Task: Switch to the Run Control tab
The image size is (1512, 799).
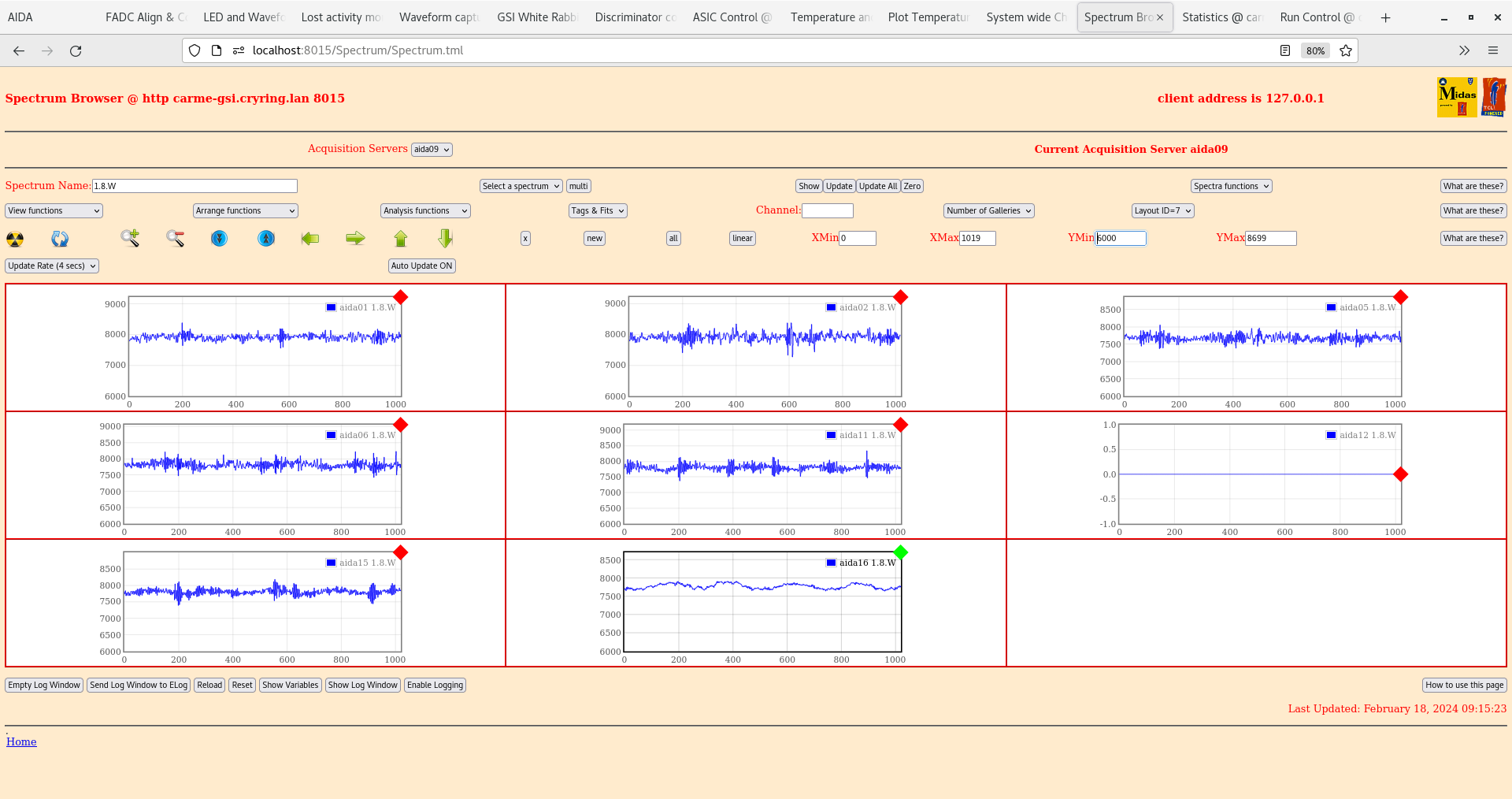Action: tap(1316, 17)
